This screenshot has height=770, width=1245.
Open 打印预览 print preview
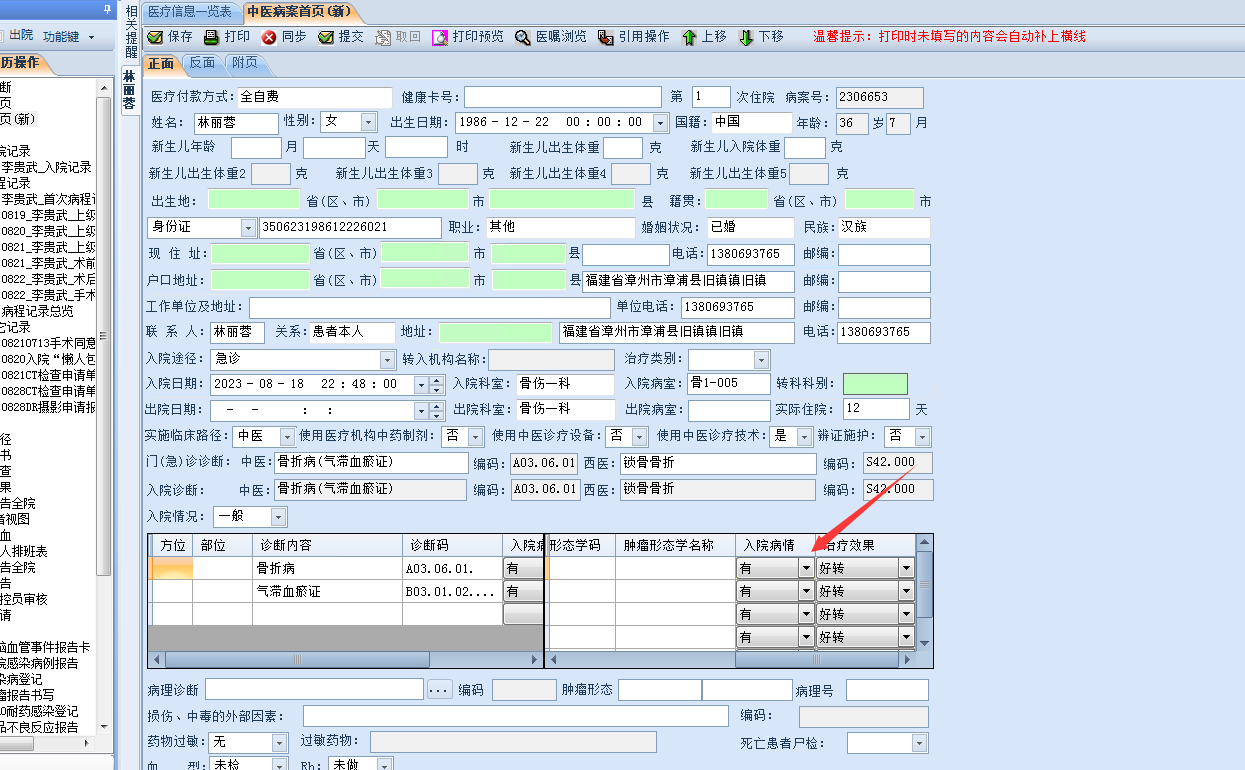click(x=440, y=37)
